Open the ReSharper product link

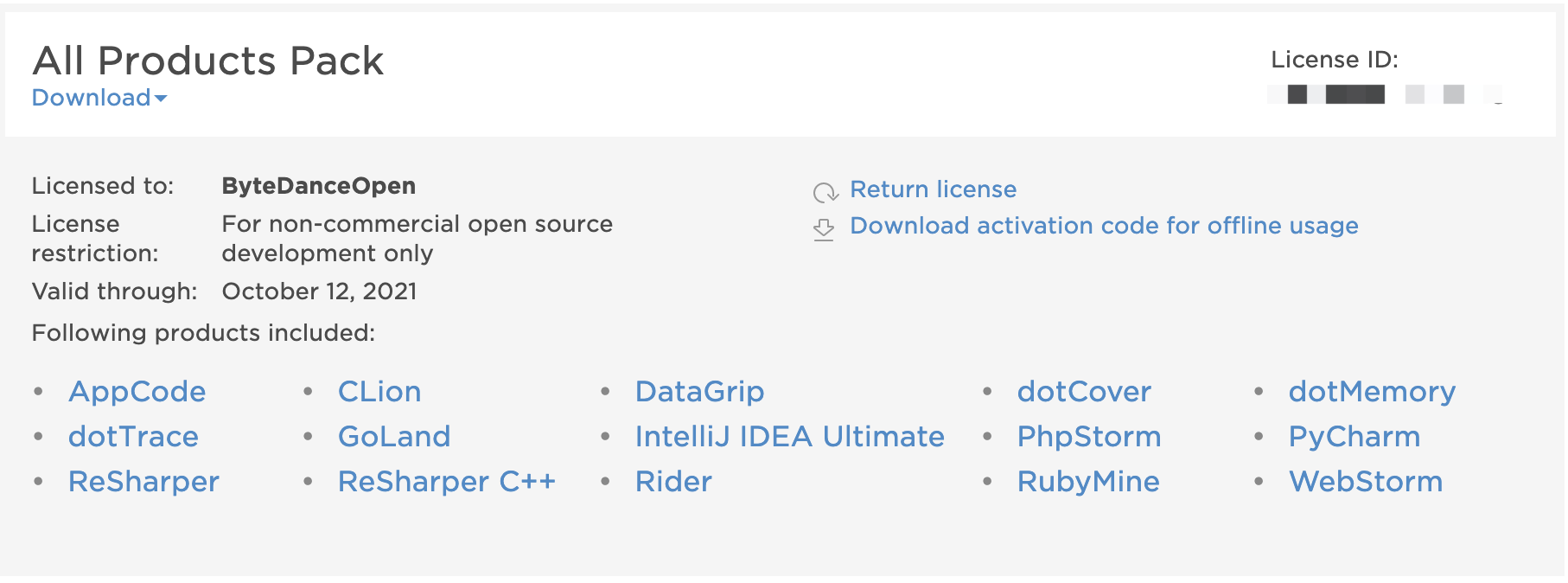143,482
